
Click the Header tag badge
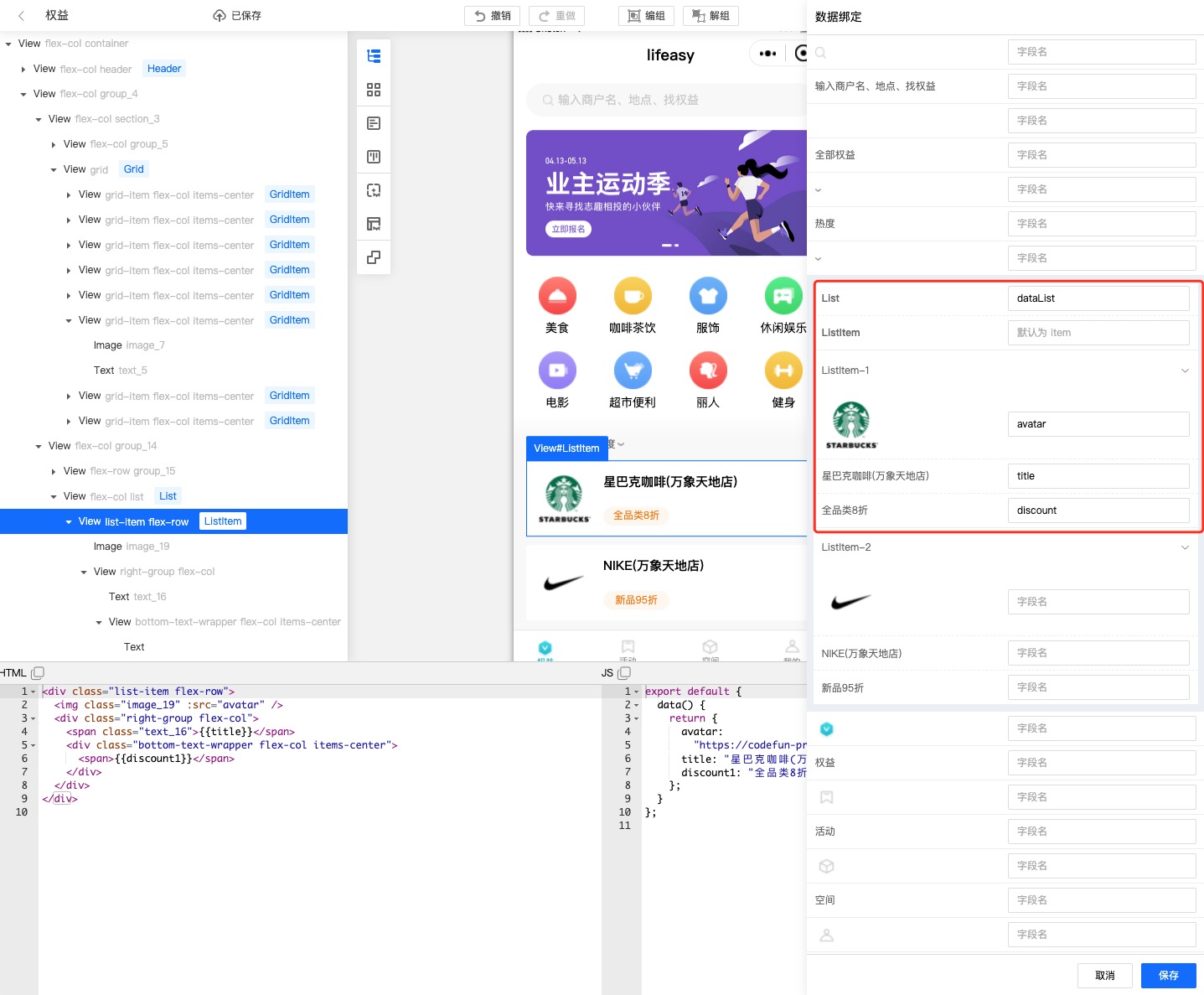point(164,69)
